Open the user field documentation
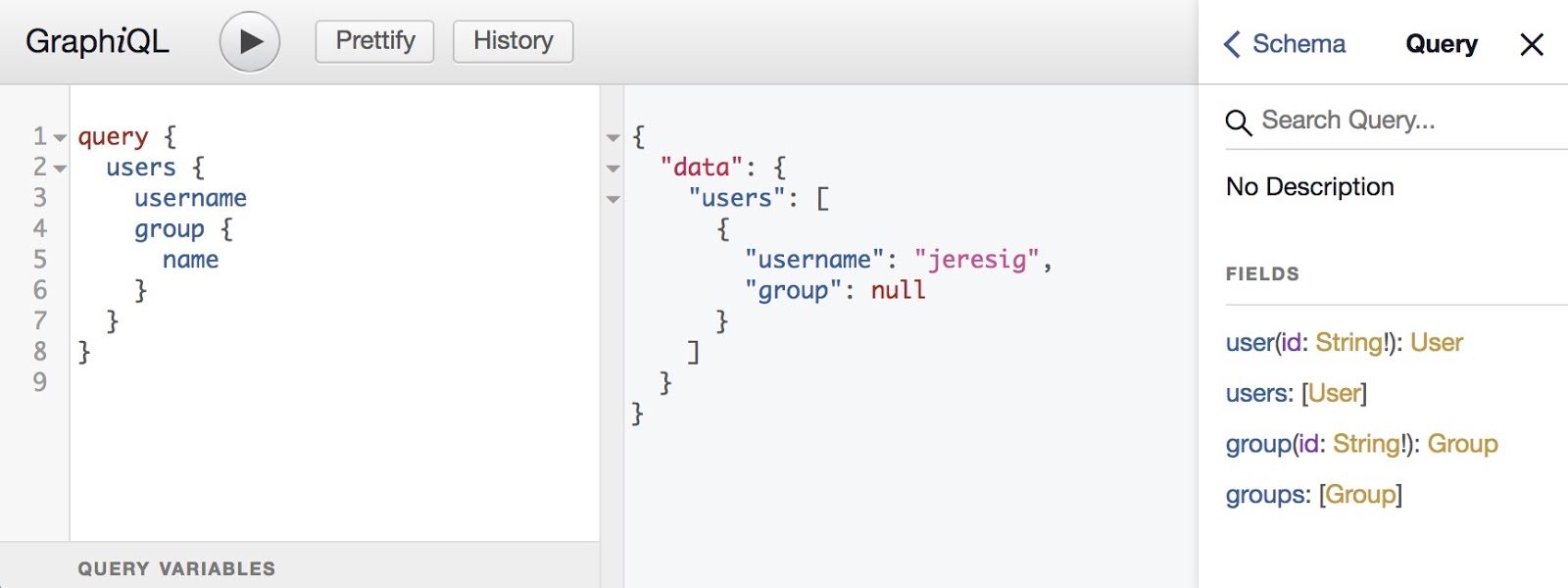This screenshot has width=1568, height=588. 1249,342
